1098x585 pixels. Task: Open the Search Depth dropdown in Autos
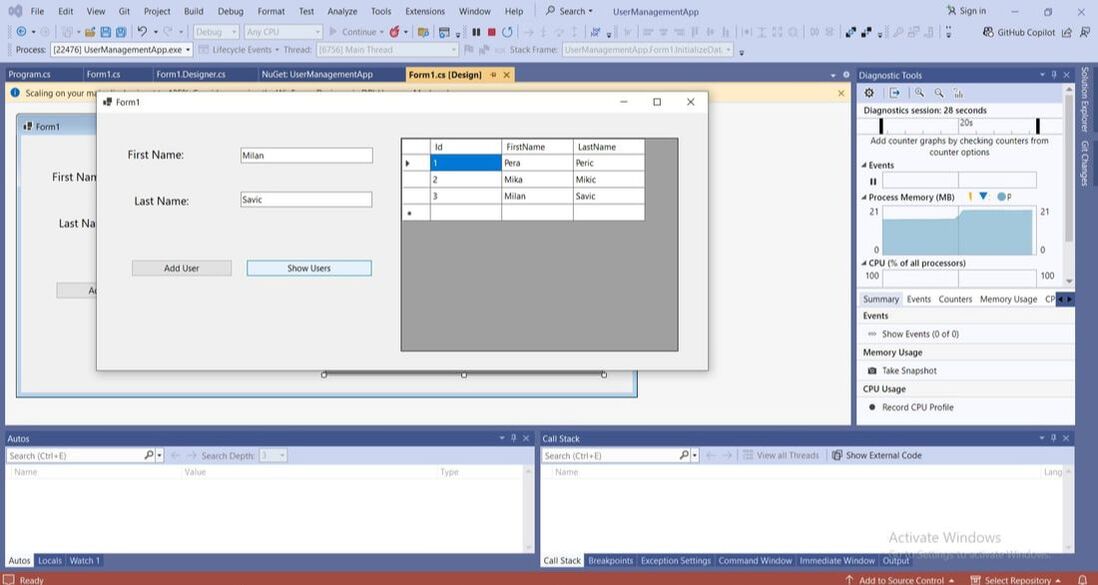click(273, 455)
